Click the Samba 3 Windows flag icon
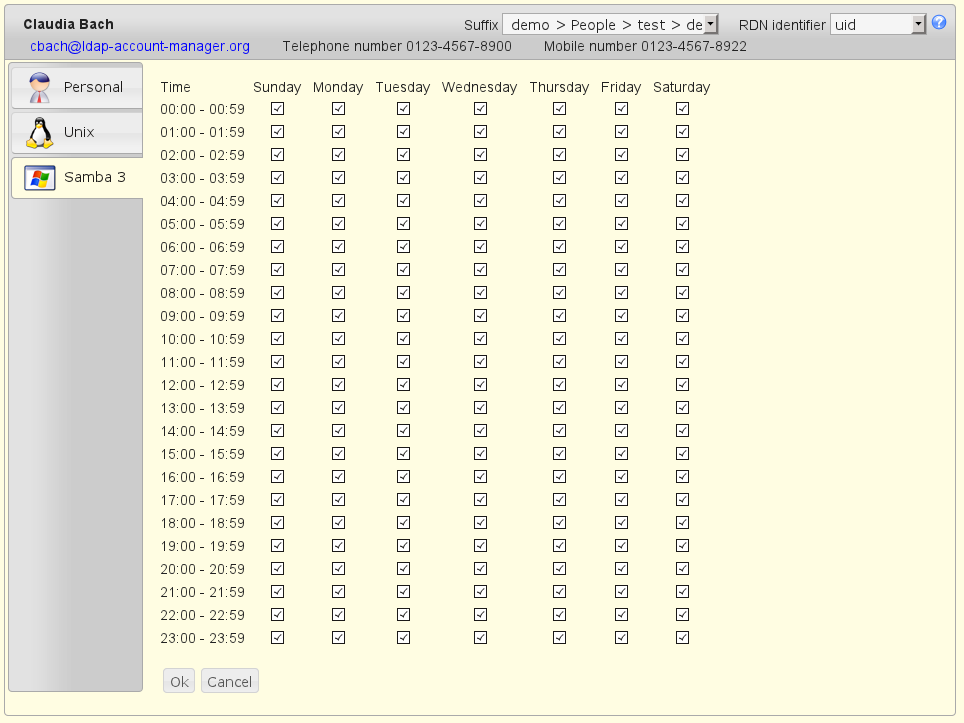 coord(39,178)
